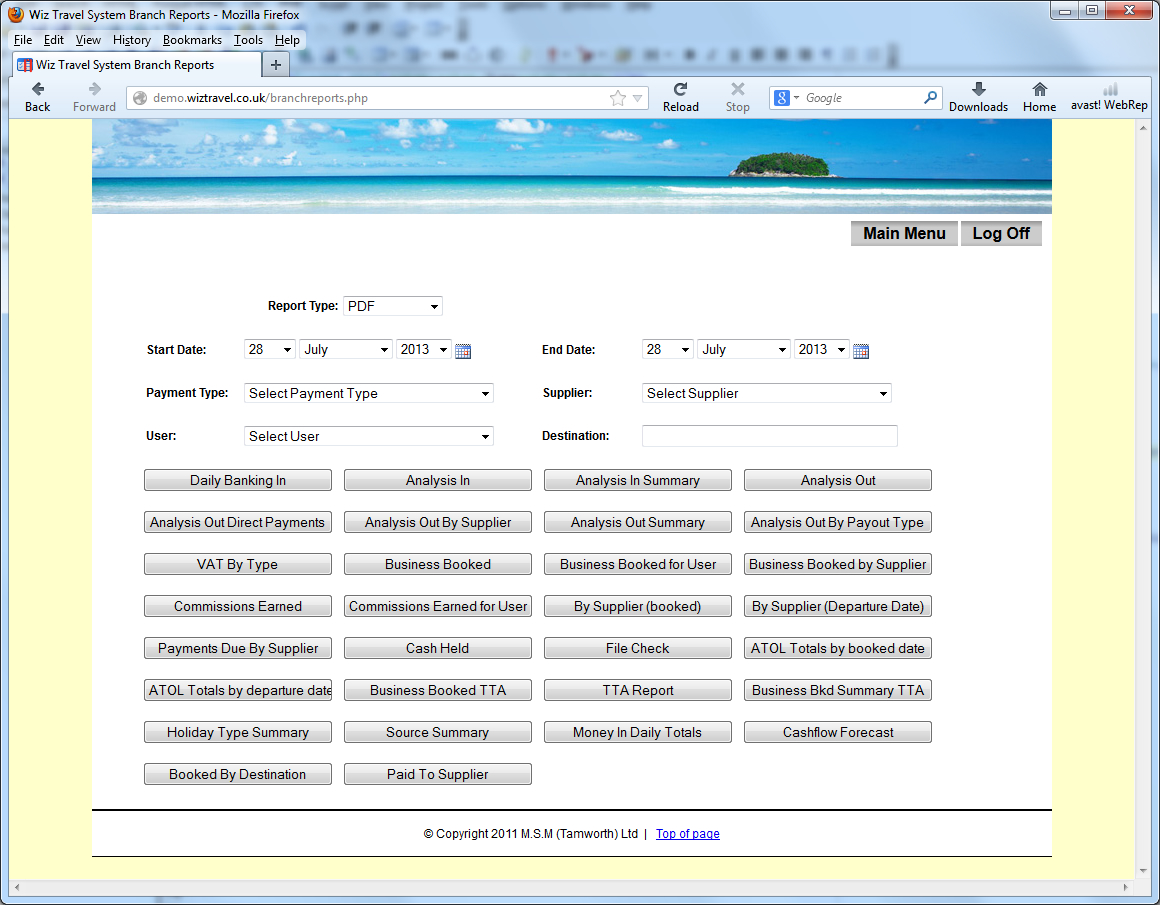Bookmark this page with the star icon
The width and height of the screenshot is (1160, 905).
click(x=618, y=98)
